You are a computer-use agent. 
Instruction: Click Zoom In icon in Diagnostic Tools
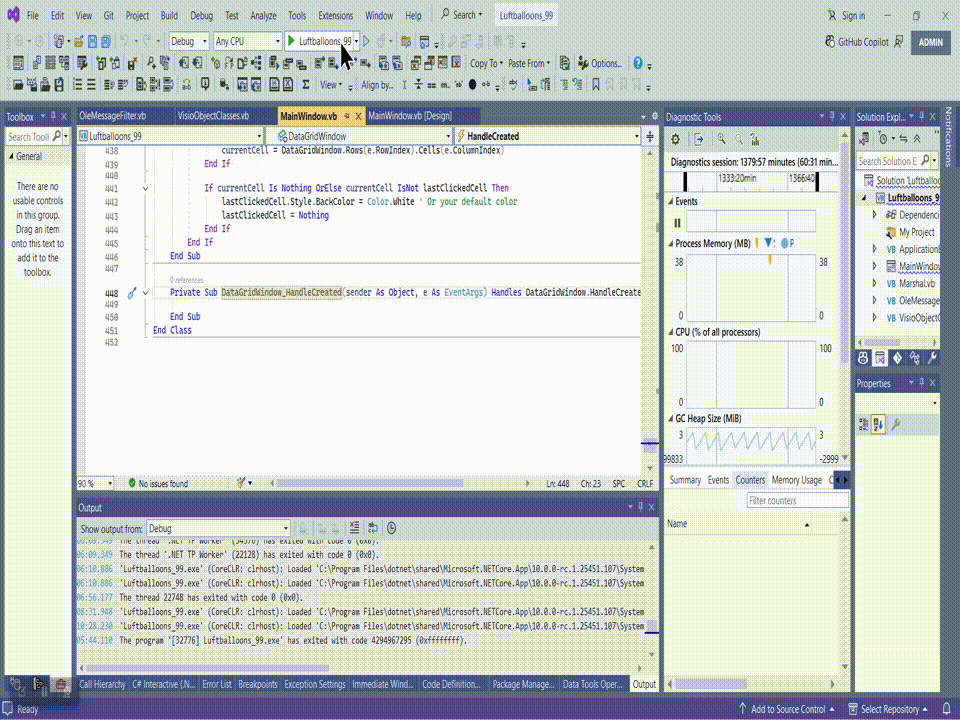(719, 139)
